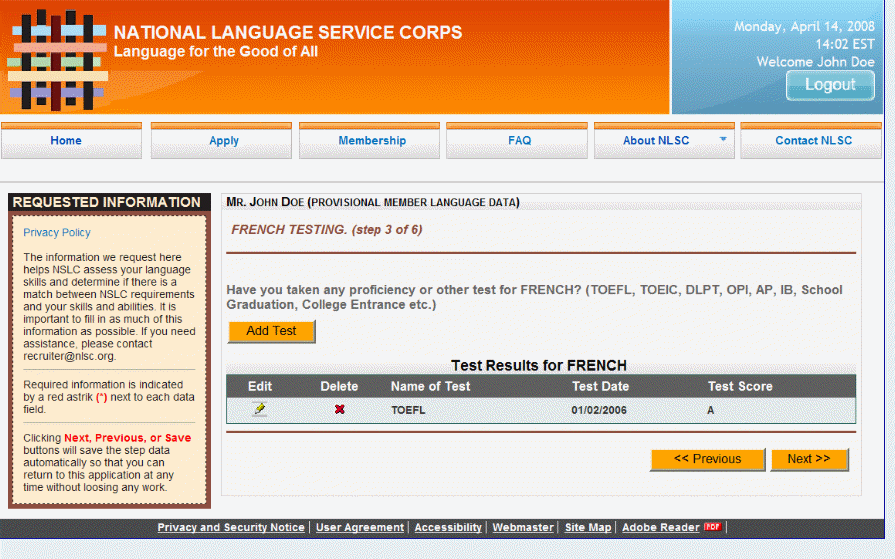The height and width of the screenshot is (559, 895).
Task: Go back with the Previous button
Action: 708,459
